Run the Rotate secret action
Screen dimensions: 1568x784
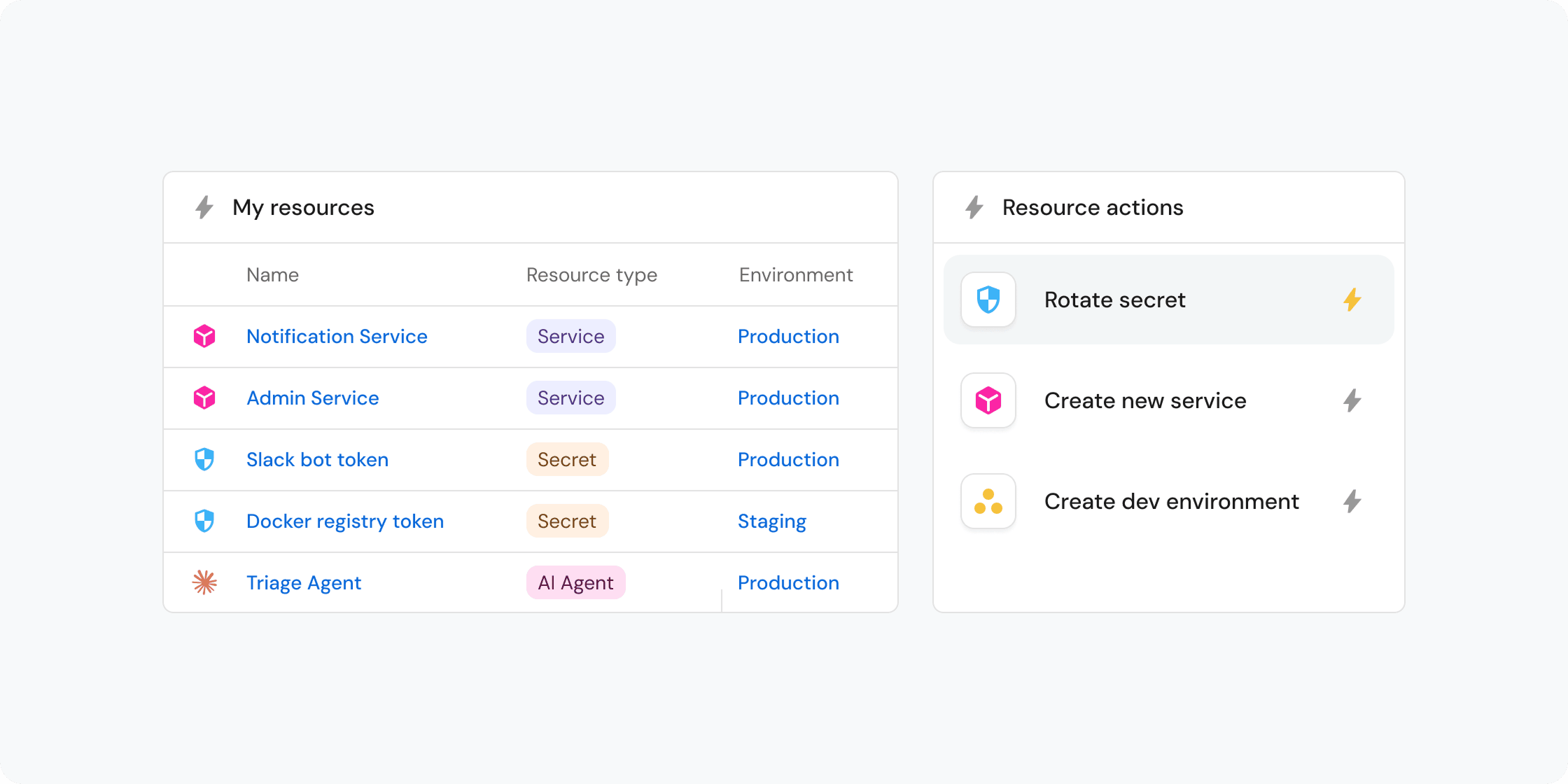(x=1114, y=300)
